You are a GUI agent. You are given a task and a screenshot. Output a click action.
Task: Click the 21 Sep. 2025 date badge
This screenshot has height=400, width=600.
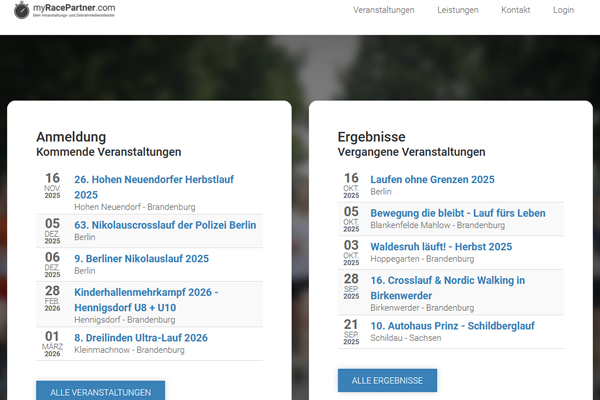[x=351, y=332]
